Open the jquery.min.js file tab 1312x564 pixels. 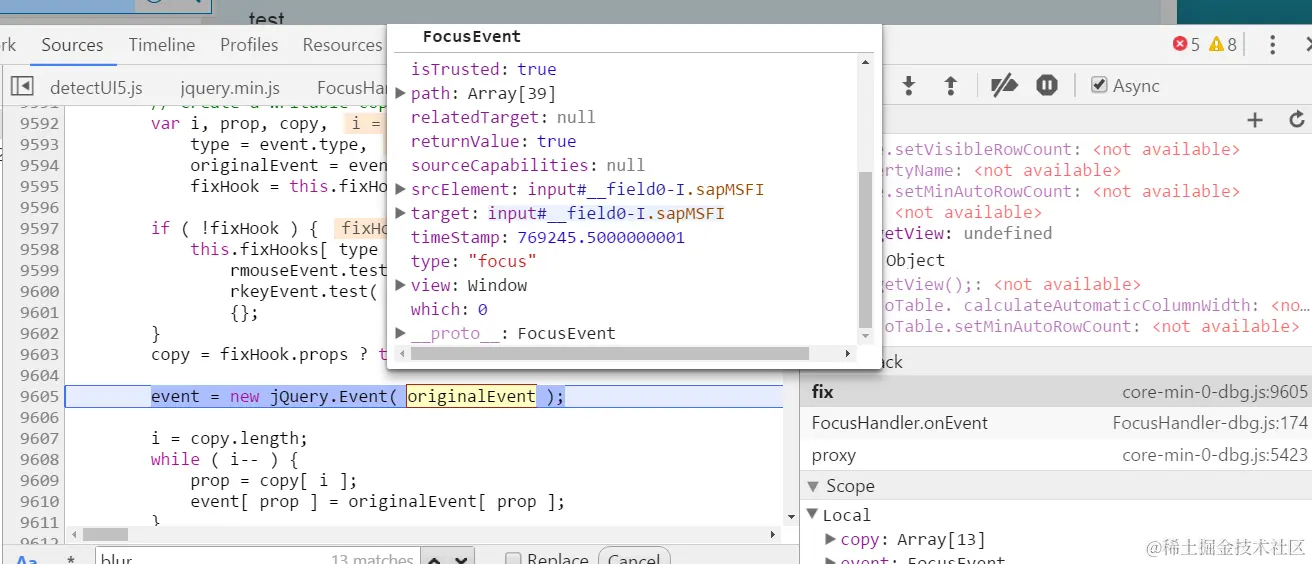[x=230, y=87]
